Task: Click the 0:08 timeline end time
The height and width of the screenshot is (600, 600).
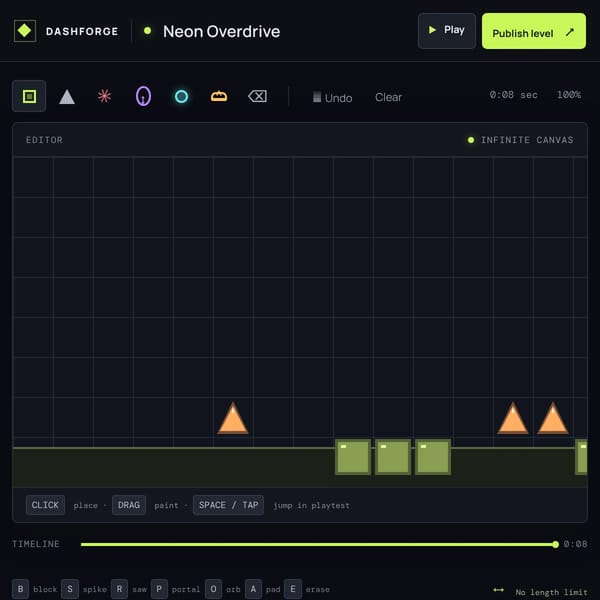Action: pyautogui.click(x=576, y=544)
